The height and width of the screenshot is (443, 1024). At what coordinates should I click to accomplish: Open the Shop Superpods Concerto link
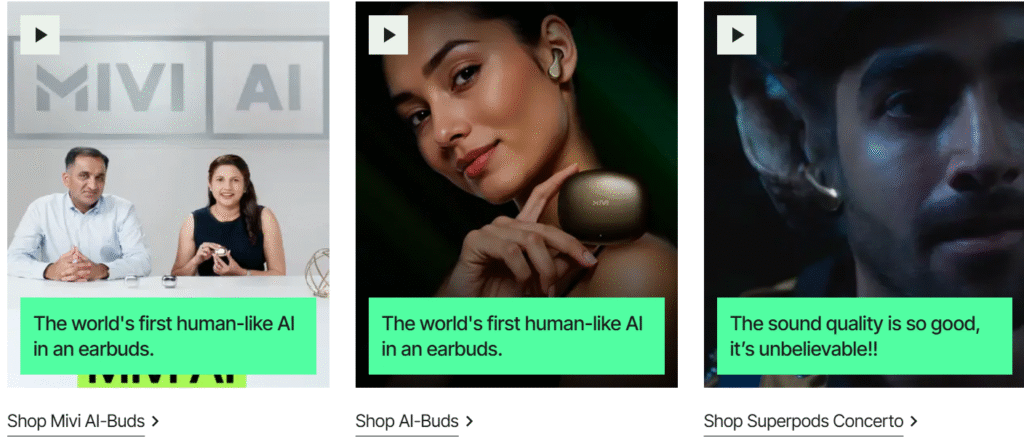pos(803,421)
